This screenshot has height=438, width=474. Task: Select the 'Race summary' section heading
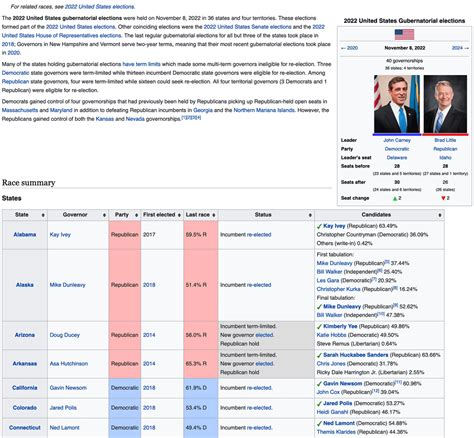pos(29,183)
